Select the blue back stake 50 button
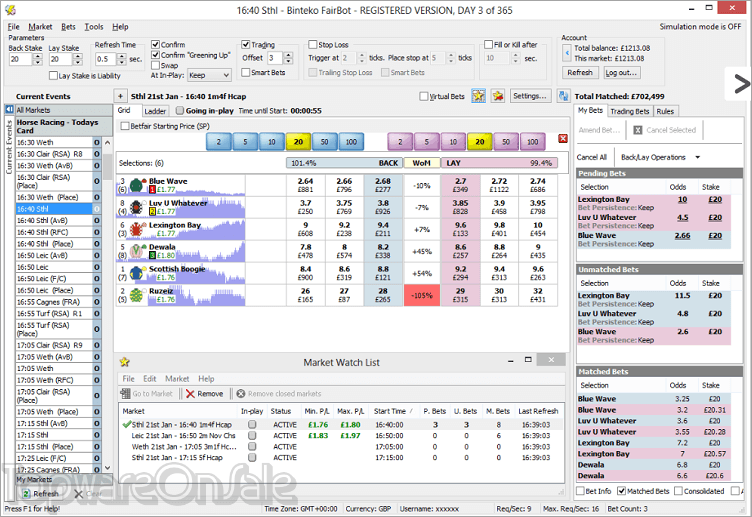Image resolution: width=752 pixels, height=517 pixels. click(325, 142)
